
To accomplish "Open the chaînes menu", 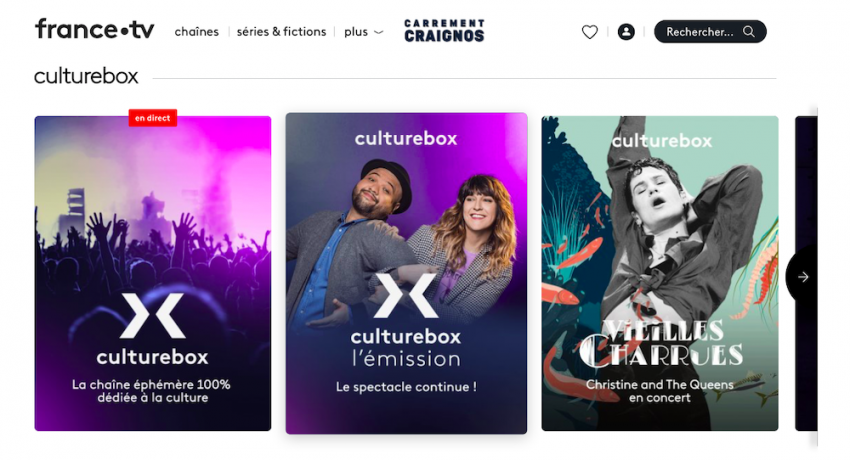I will click(196, 32).
